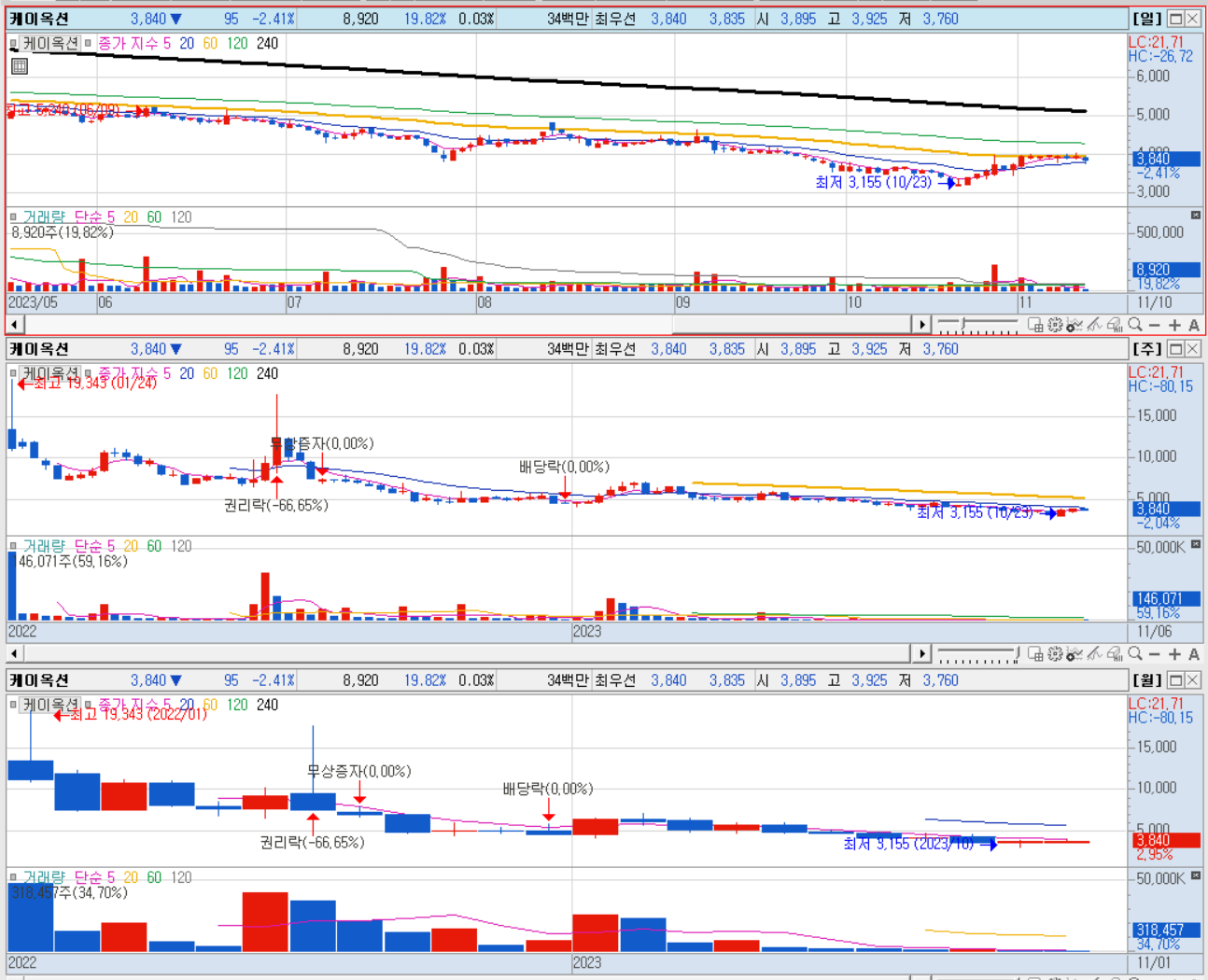Viewport: 1208px width, 980px height.
Task: Click the 배당락(0.00%) marker in monthly chart
Action: [x=547, y=789]
